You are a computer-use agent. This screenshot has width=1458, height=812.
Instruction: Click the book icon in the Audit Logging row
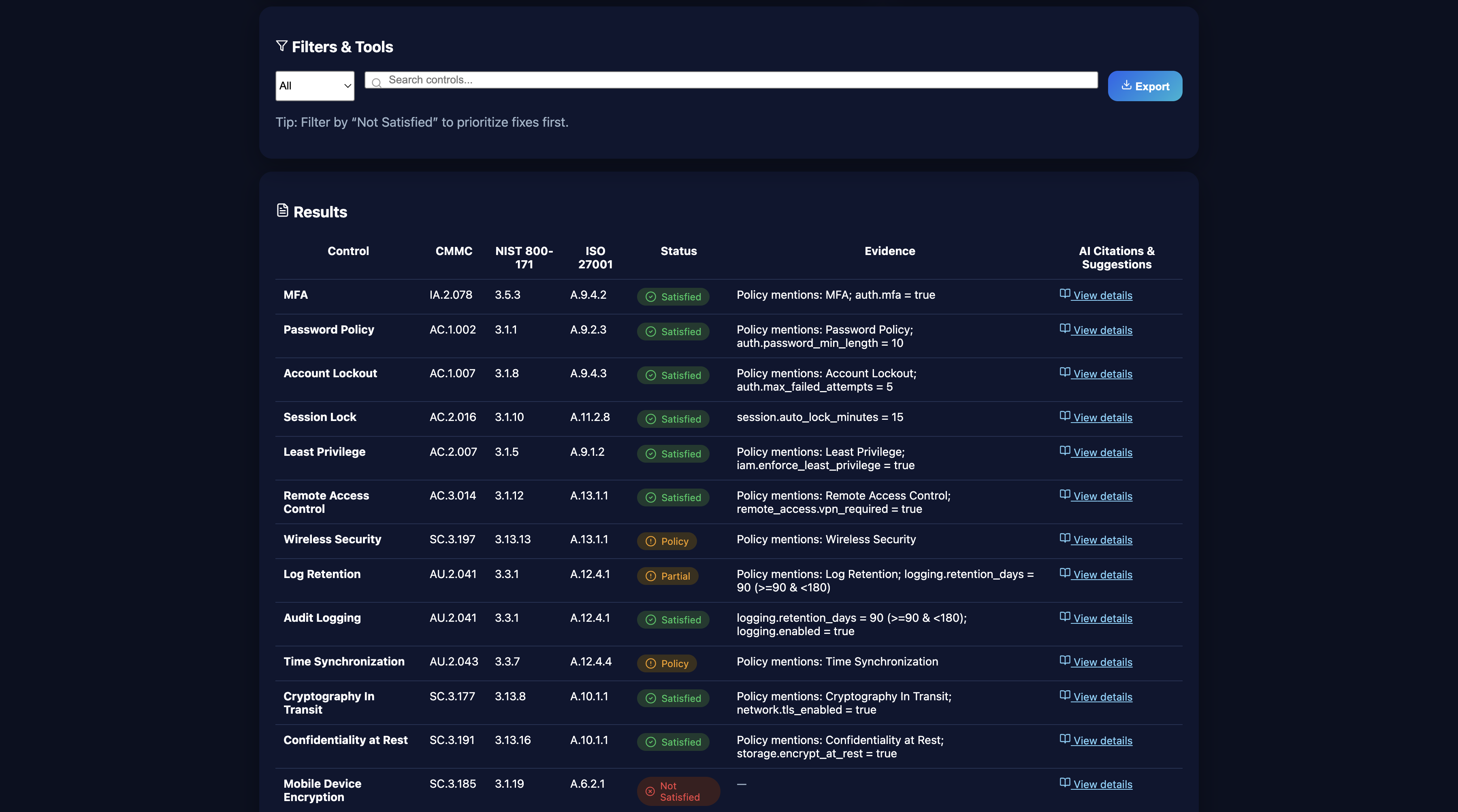point(1065,617)
